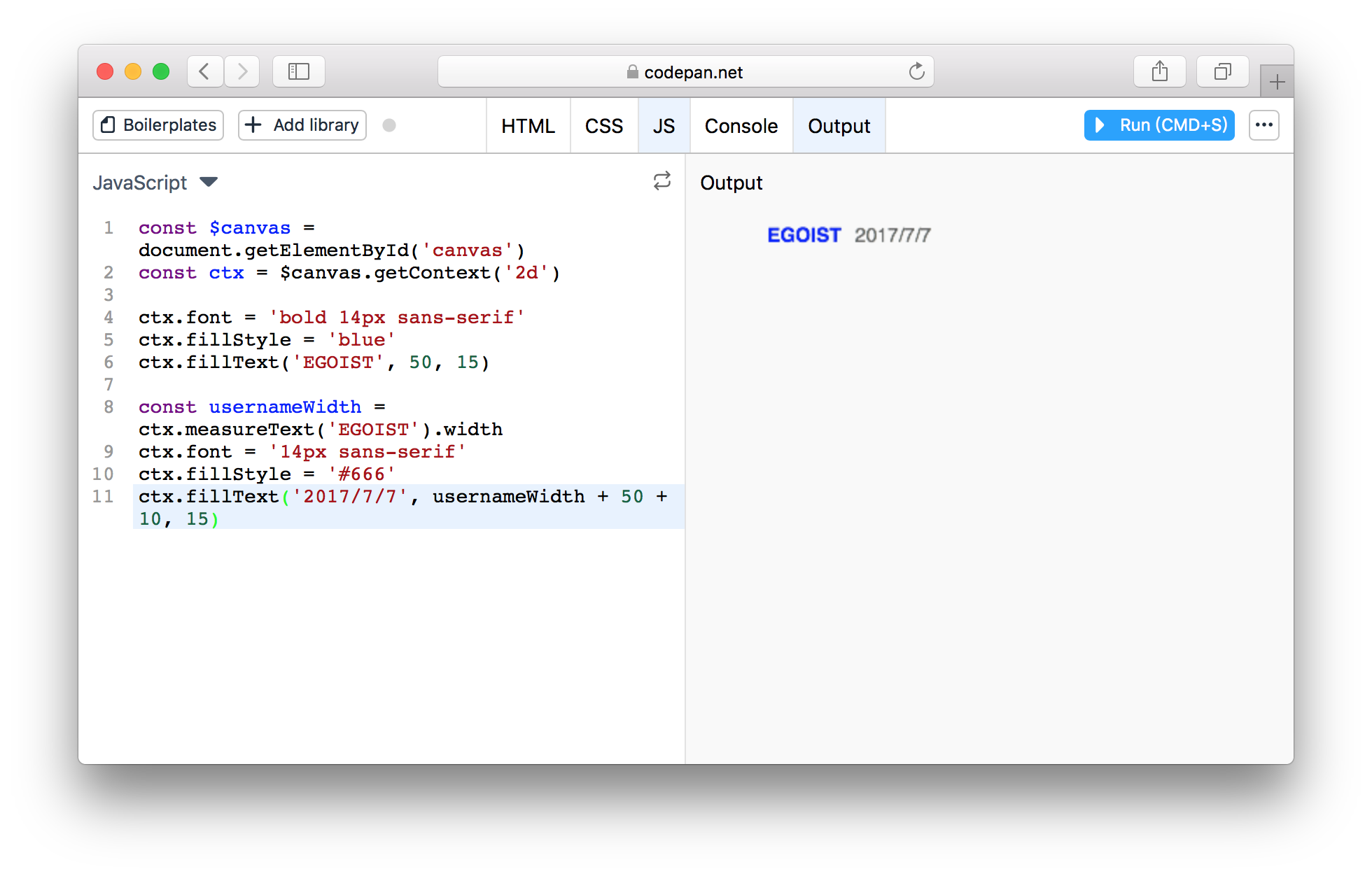Click the swap/transform icon above the editor
Image resolution: width=1372 pixels, height=876 pixels.
661,181
